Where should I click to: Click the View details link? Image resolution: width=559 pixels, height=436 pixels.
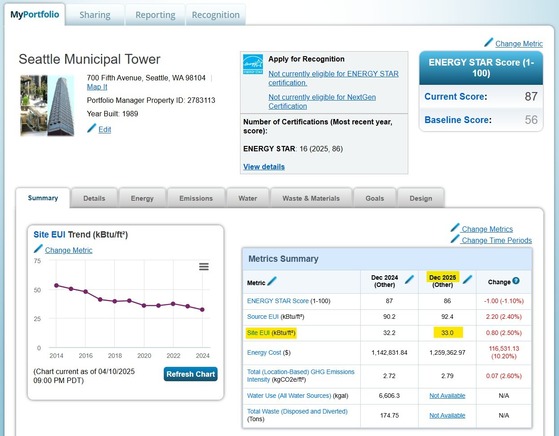(x=264, y=166)
